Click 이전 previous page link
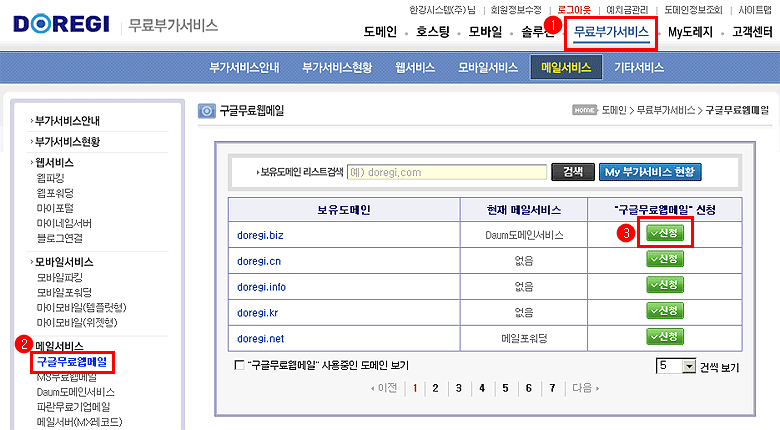This screenshot has width=780, height=430. (x=384, y=388)
